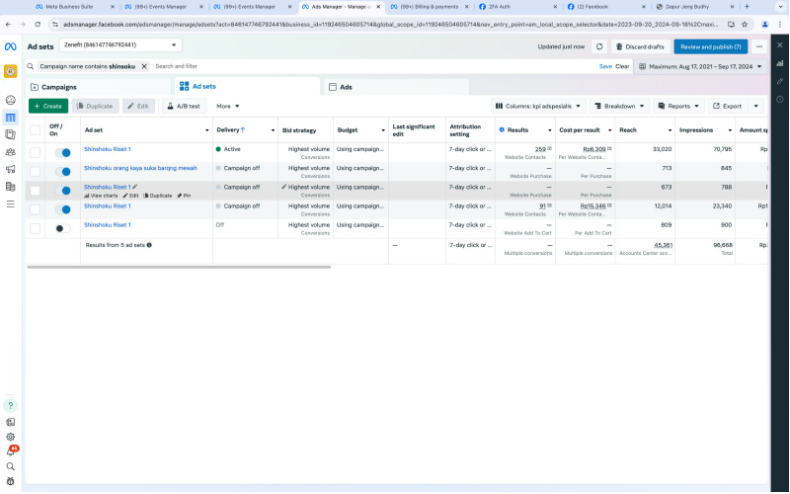Click the Meta logo icon
The height and width of the screenshot is (494, 790).
point(10,46)
